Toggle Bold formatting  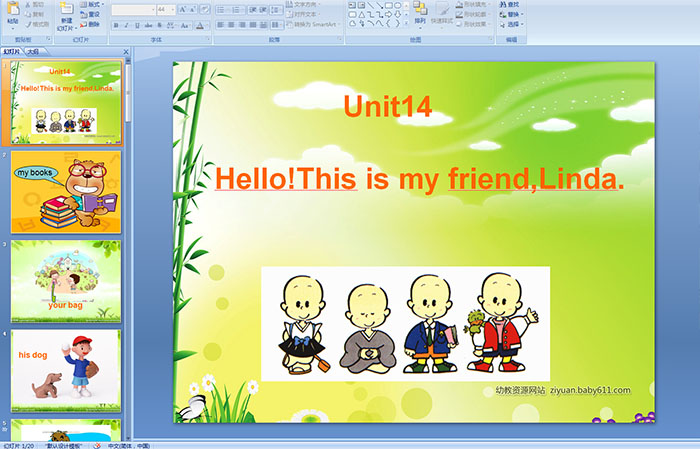tap(116, 25)
